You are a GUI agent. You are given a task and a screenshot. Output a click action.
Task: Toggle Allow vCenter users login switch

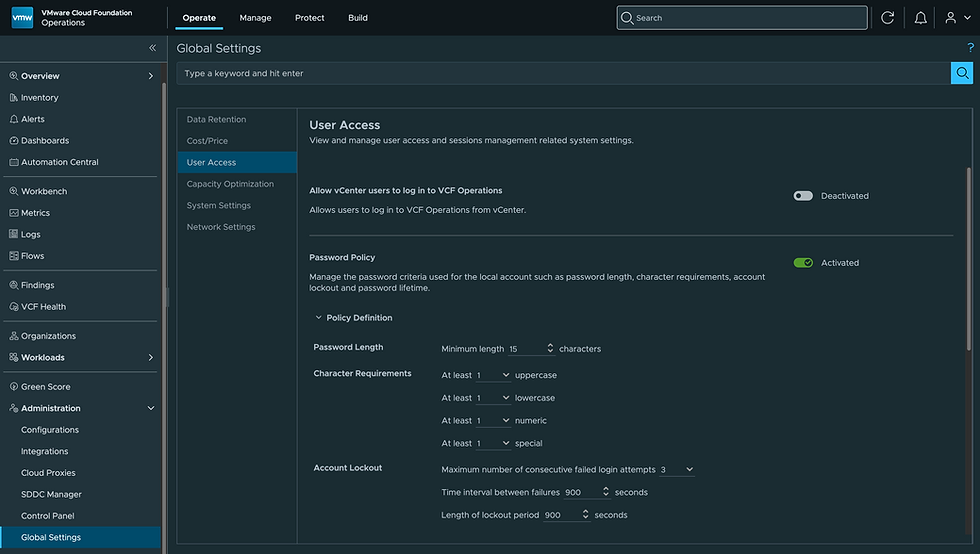coord(803,196)
